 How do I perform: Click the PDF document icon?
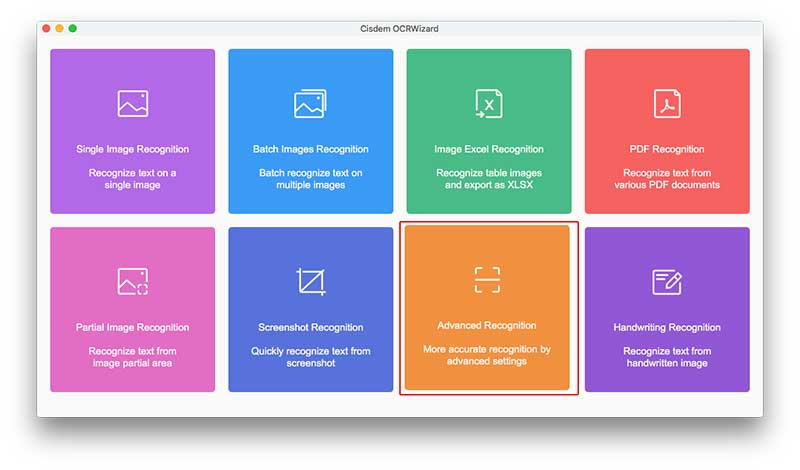(x=666, y=104)
